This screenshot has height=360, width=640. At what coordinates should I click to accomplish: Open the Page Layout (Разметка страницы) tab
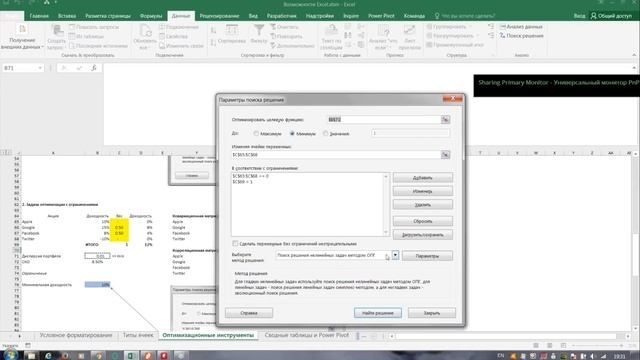tap(108, 16)
